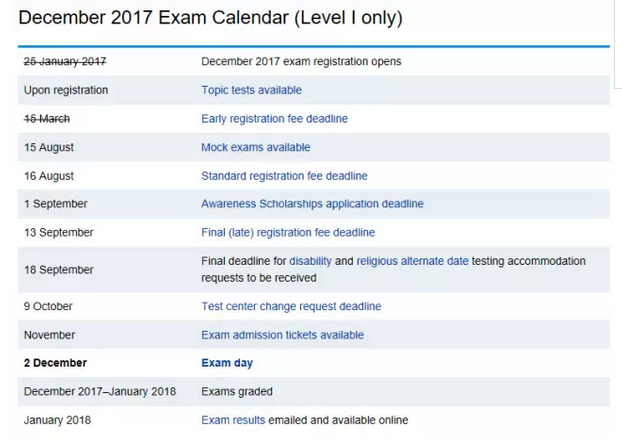The width and height of the screenshot is (622, 446).
Task: Click the 9 October date cell
Action: 49,306
